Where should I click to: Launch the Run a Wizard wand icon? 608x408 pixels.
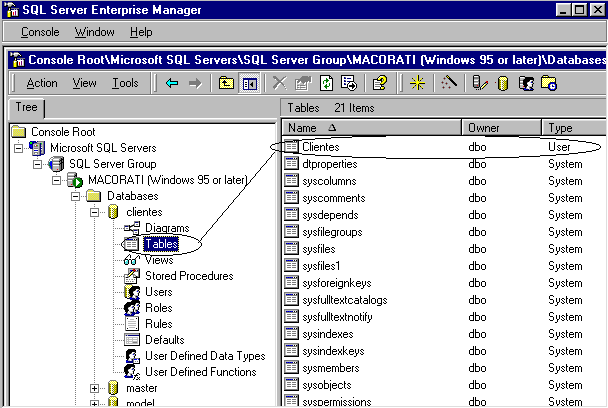click(x=449, y=83)
